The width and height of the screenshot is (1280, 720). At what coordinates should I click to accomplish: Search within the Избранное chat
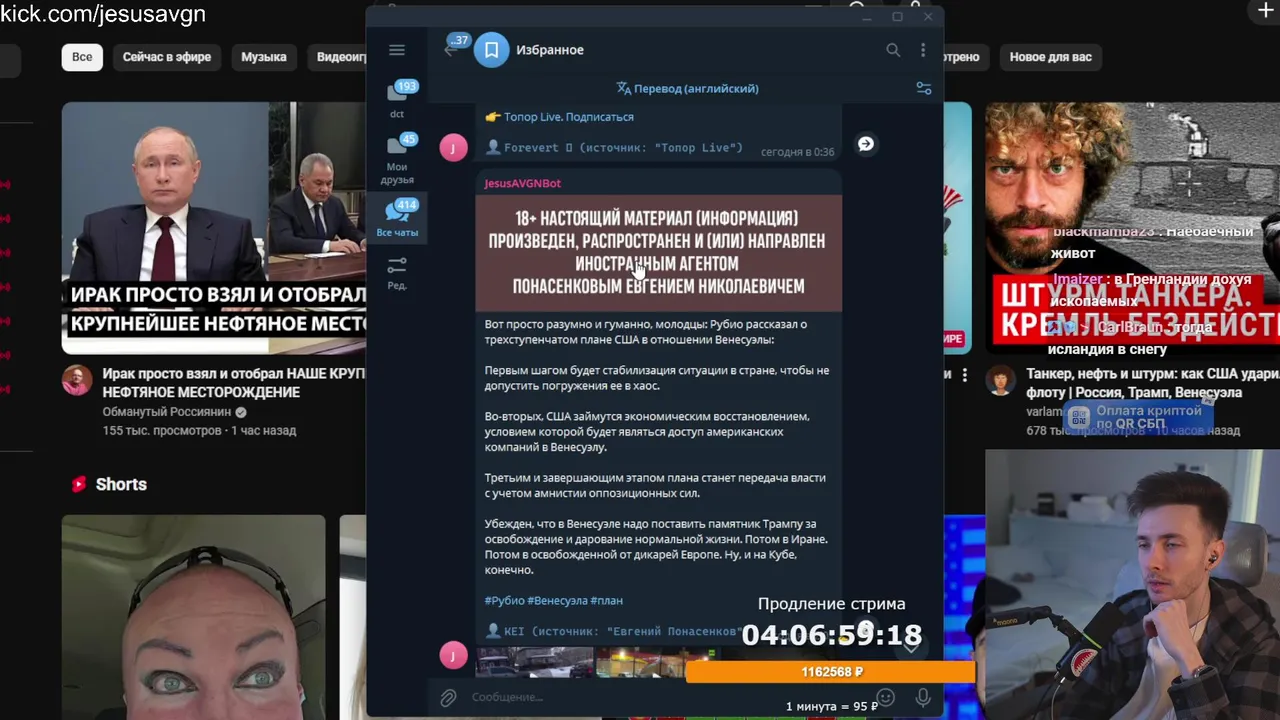pyautogui.click(x=893, y=50)
